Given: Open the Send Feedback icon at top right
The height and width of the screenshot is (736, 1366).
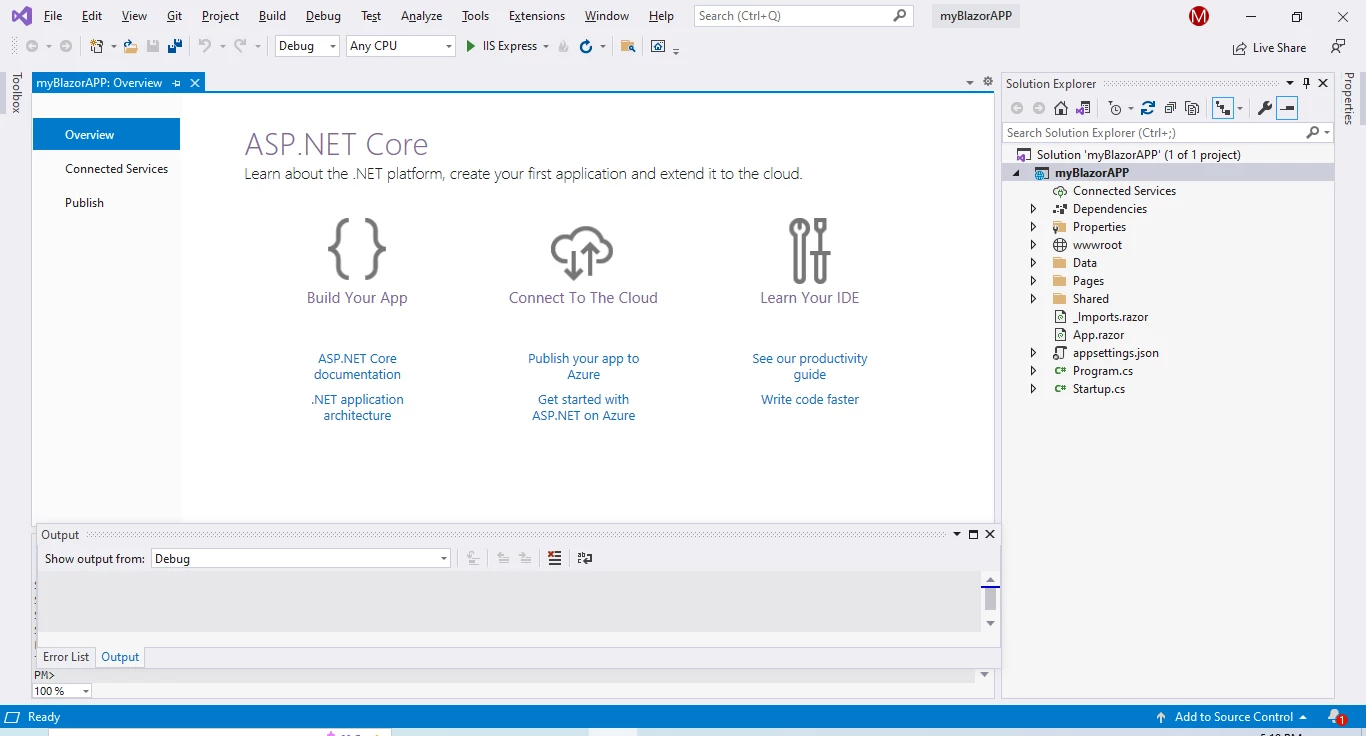Looking at the screenshot, I should pyautogui.click(x=1337, y=46).
